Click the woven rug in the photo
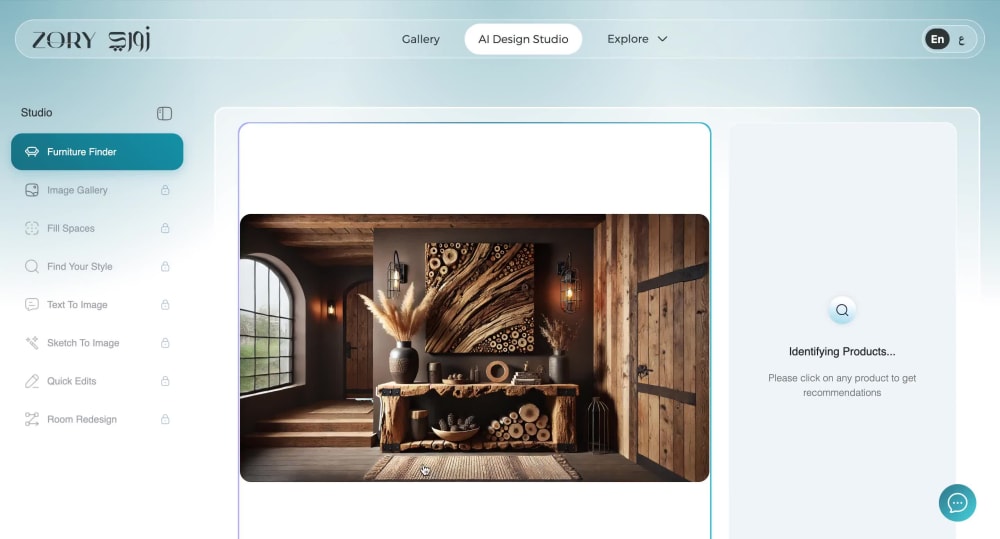 coord(472,467)
